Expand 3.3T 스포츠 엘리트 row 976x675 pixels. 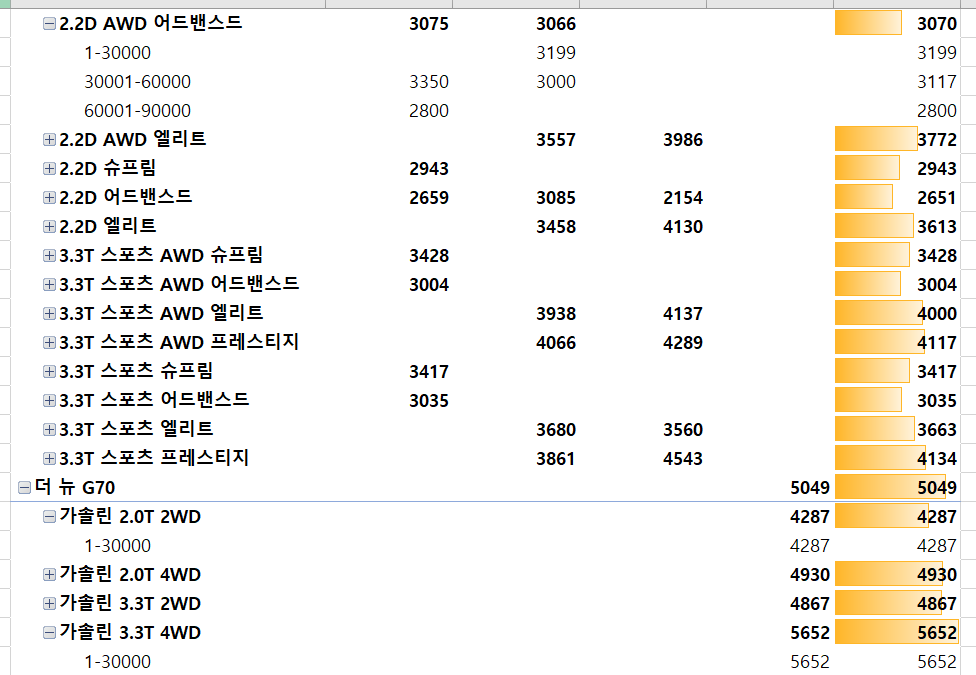pyautogui.click(x=49, y=430)
